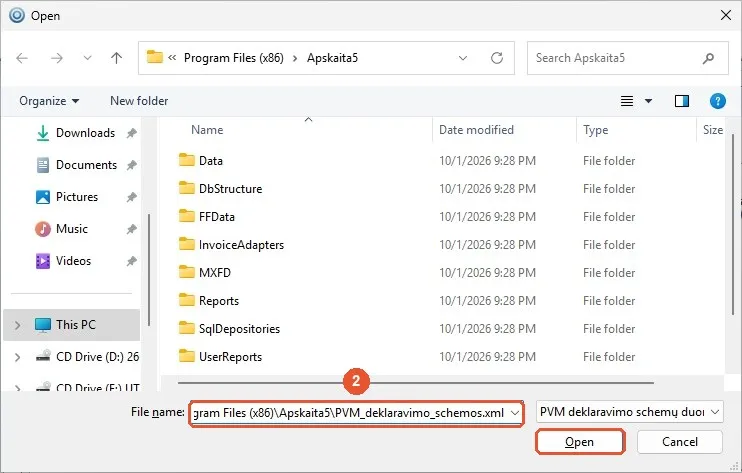Screen dimensions: 742x473
Task: Open Documents in the sidebar
Action: point(86,165)
